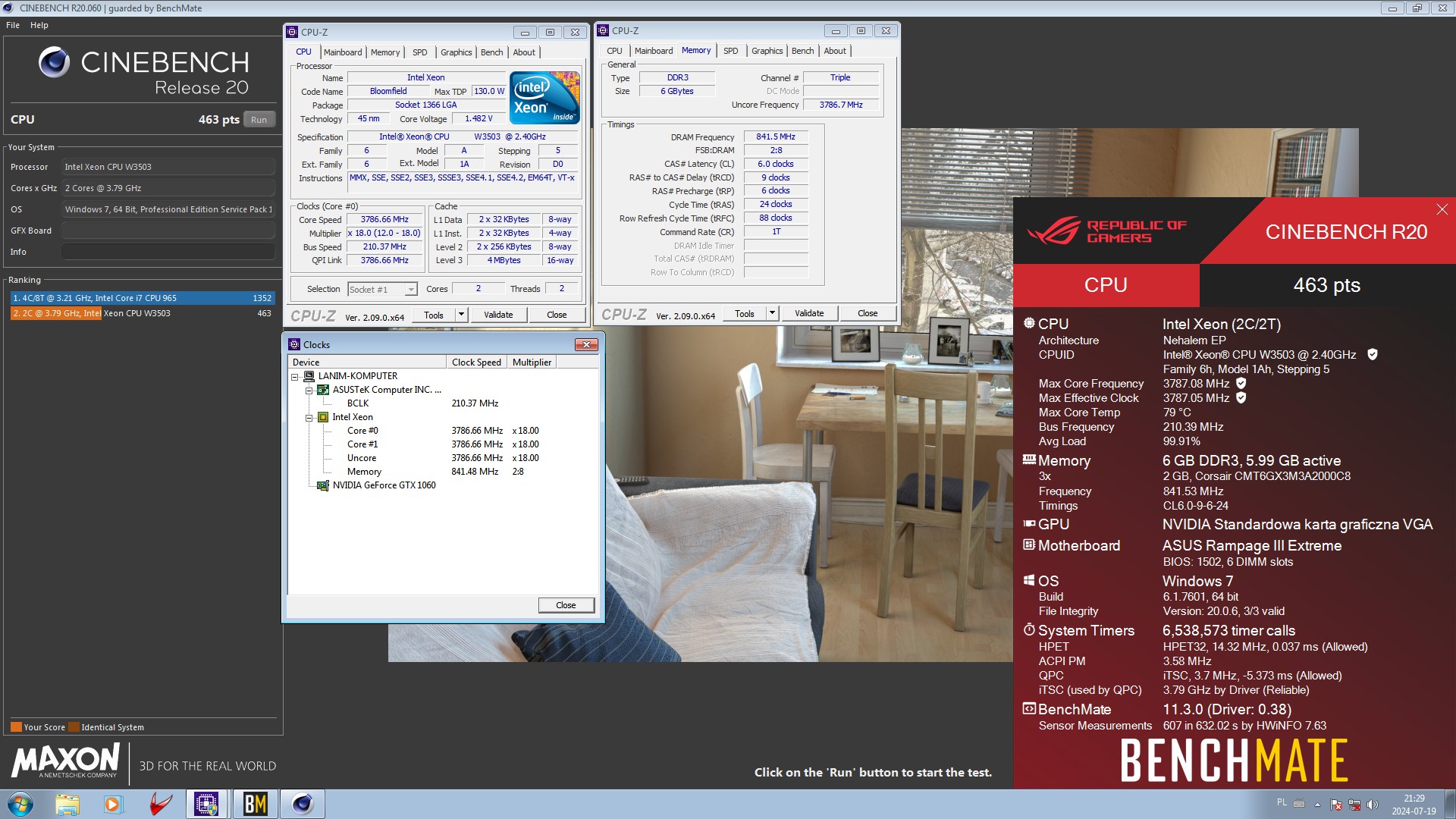Click the NVIDIA GeForce GTX 1060 tree icon
The height and width of the screenshot is (819, 1456).
pyautogui.click(x=323, y=485)
